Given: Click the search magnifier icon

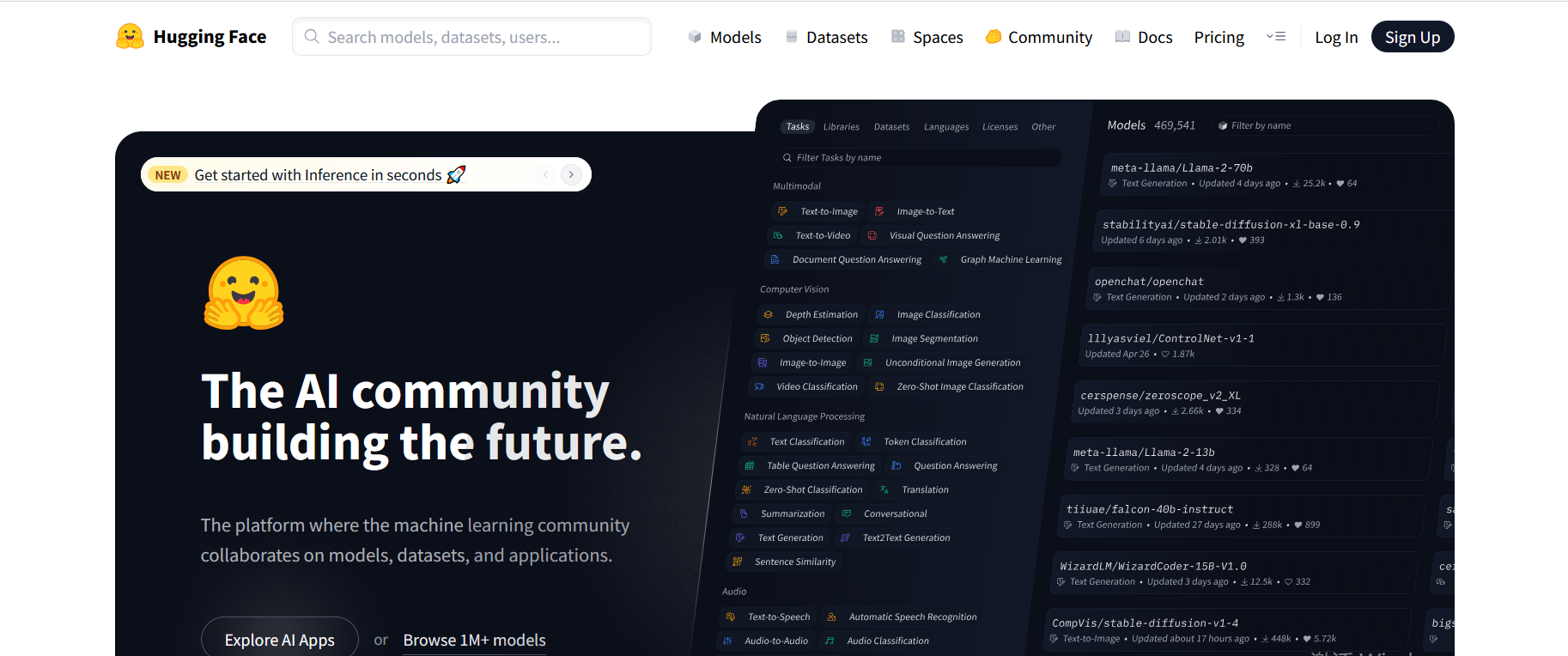Looking at the screenshot, I should [x=312, y=37].
